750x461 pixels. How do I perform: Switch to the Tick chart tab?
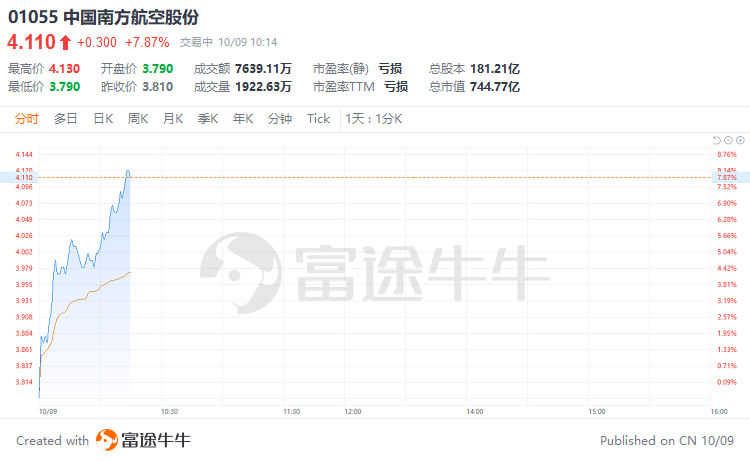pos(319,119)
